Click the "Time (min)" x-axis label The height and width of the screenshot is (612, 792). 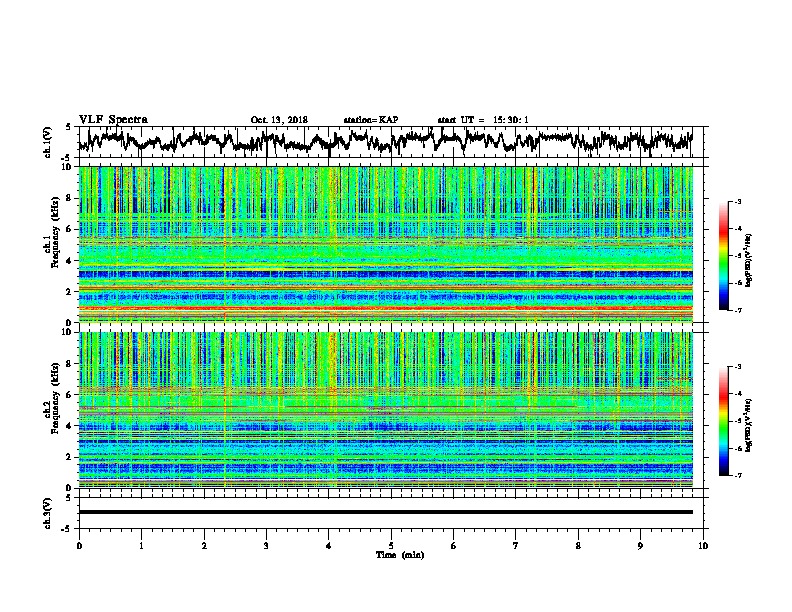400,555
